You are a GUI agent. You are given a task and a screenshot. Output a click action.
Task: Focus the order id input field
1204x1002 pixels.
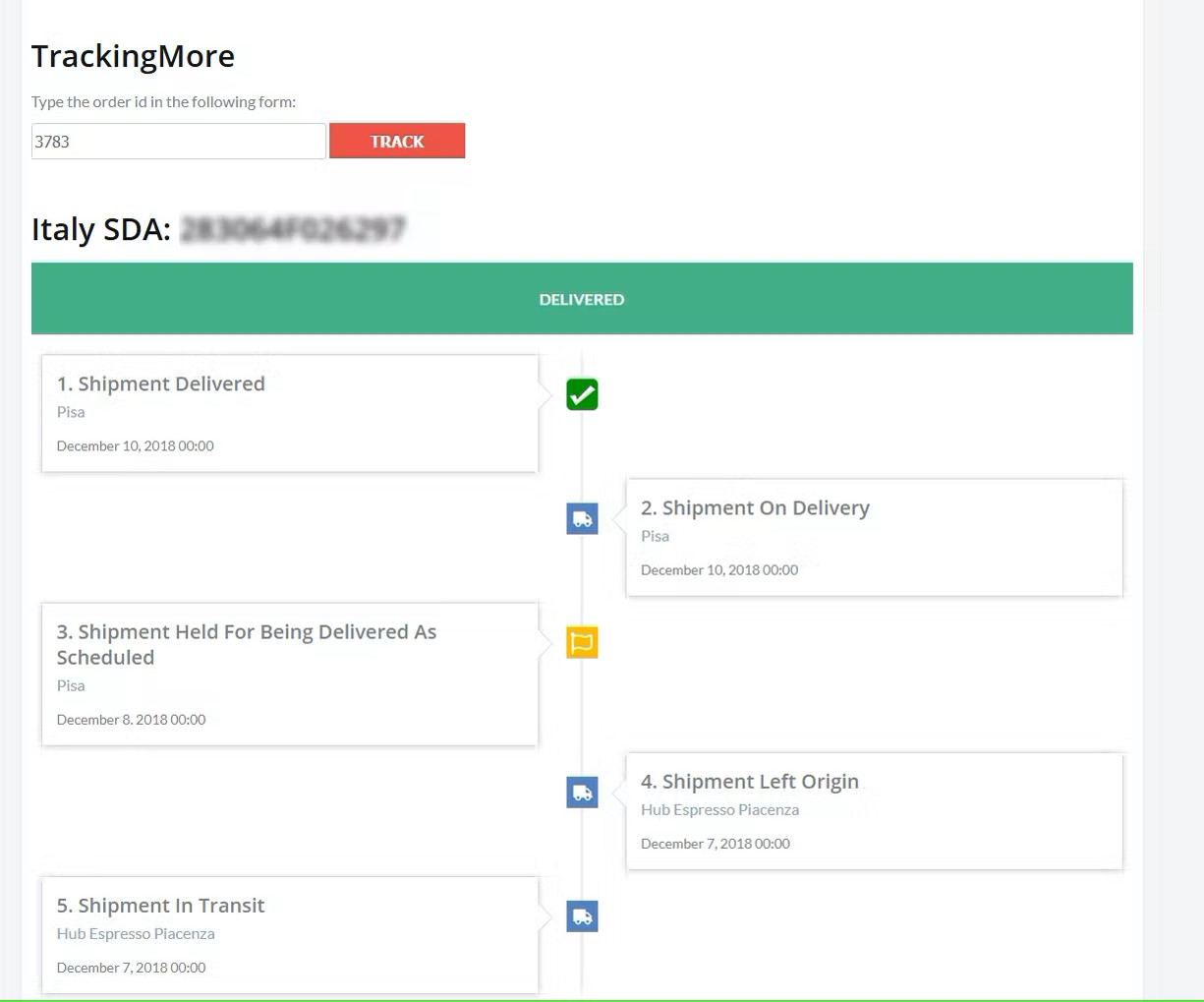pos(179,141)
